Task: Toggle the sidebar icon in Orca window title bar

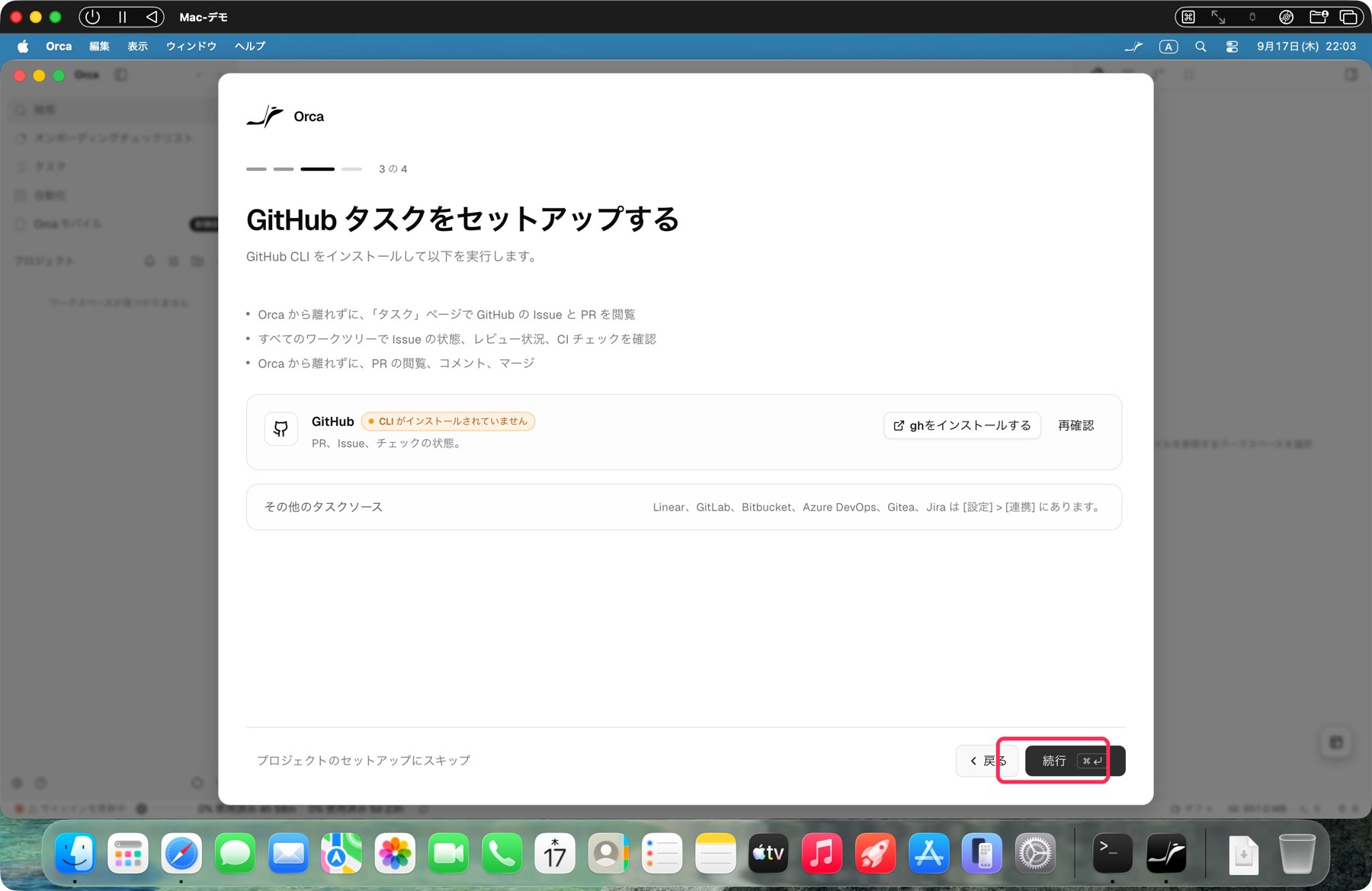Action: pos(120,75)
